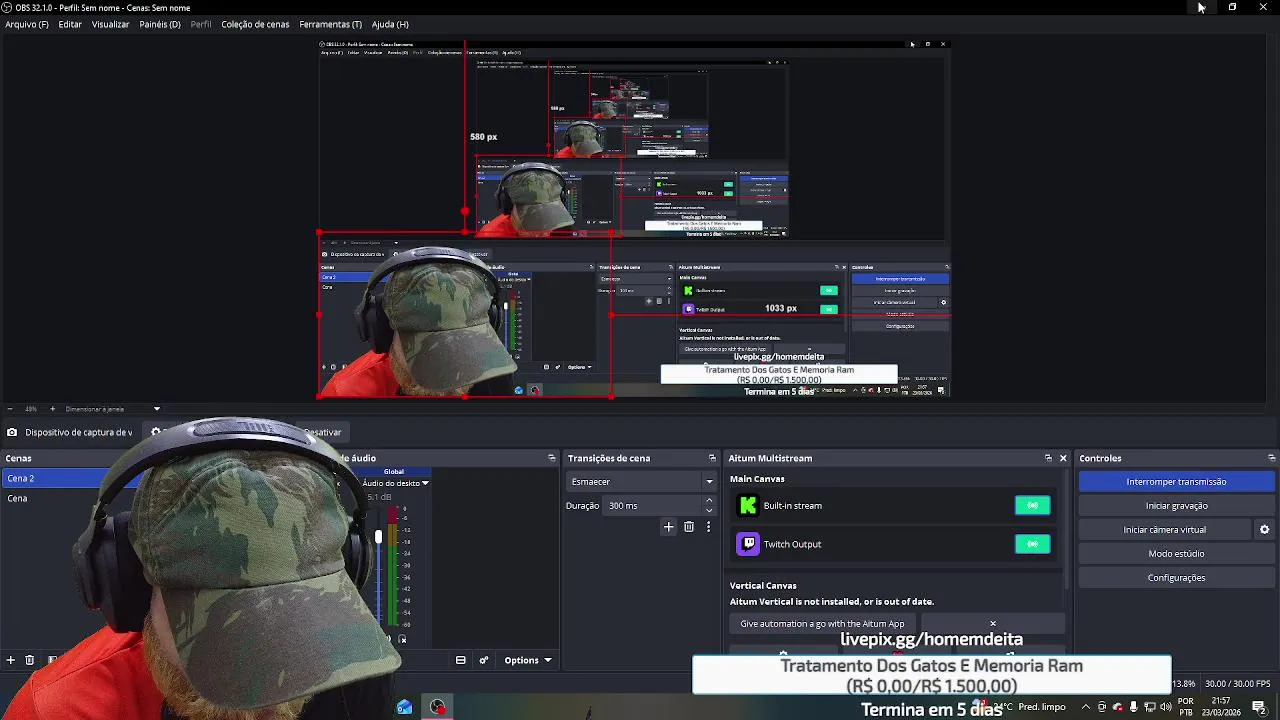1280x720 pixels.
Task: Click the audio mixer volume slider handle
Action: pos(379,537)
